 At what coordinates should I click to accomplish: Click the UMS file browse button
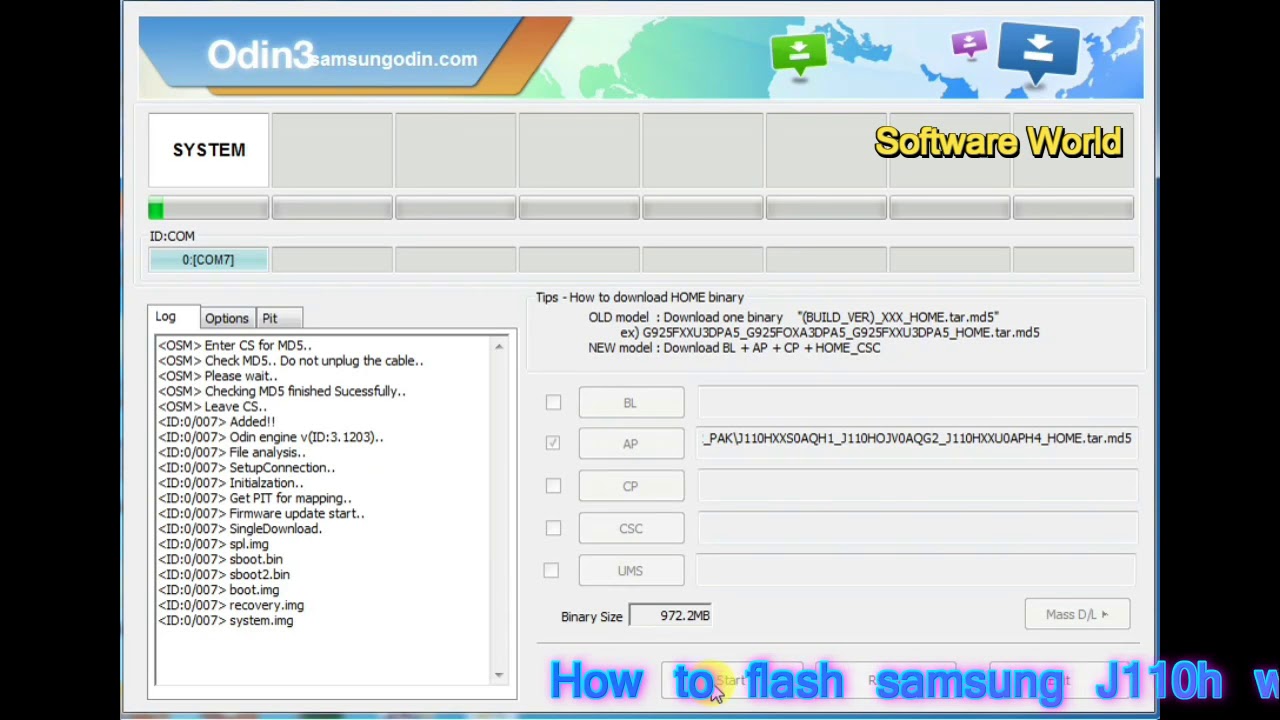tap(631, 570)
